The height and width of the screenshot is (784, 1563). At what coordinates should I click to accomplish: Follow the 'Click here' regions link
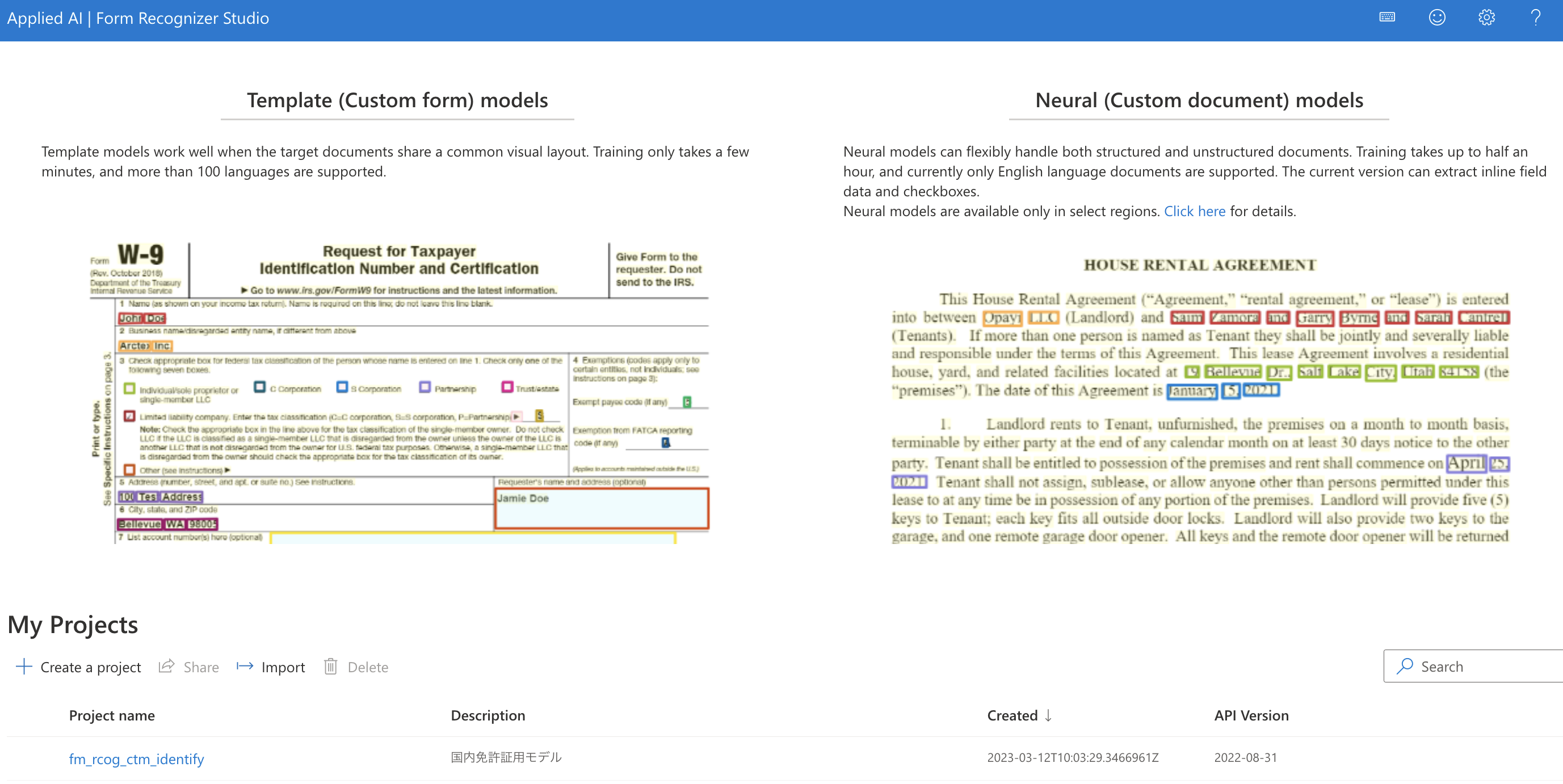pos(1194,211)
